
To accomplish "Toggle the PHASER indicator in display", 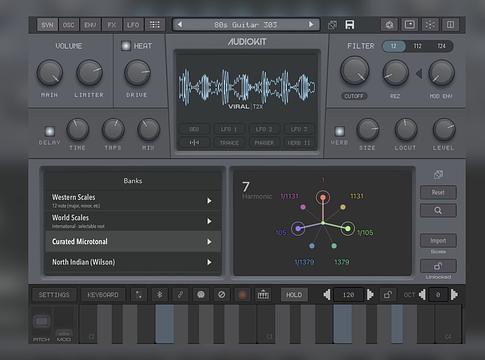I will 264,143.
